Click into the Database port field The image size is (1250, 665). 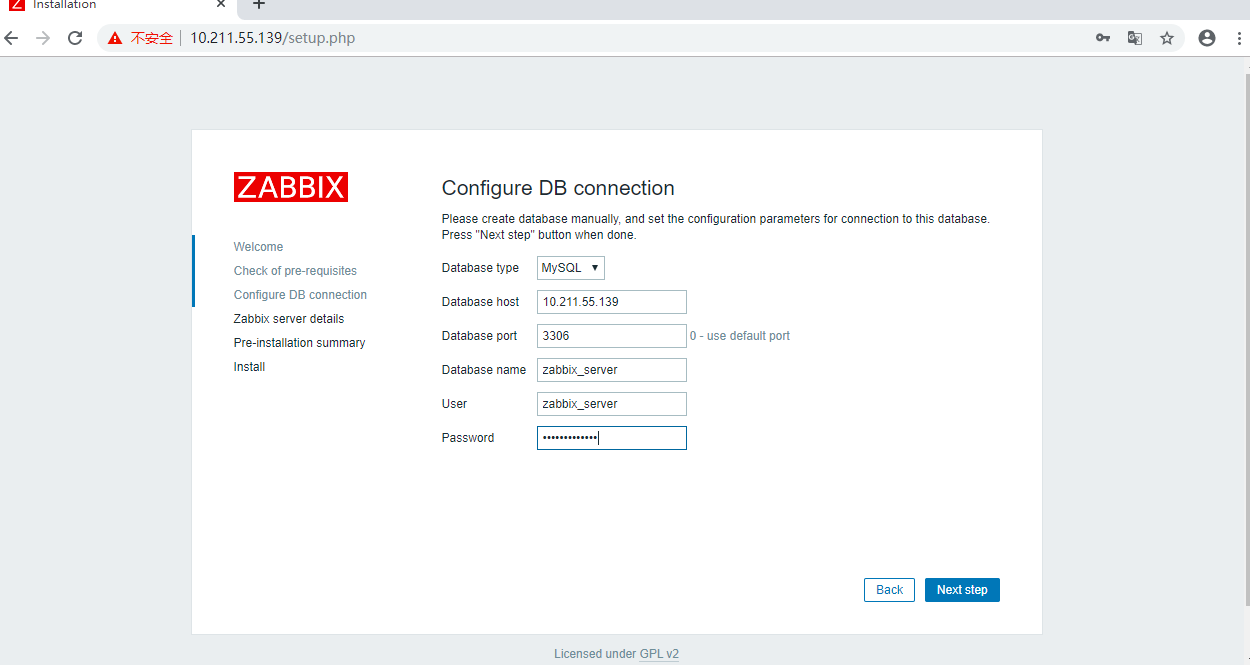tap(611, 336)
